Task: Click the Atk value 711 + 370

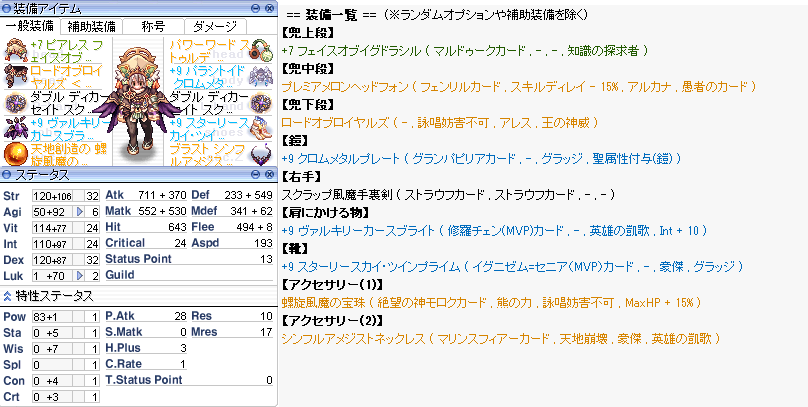Action: tap(162, 195)
